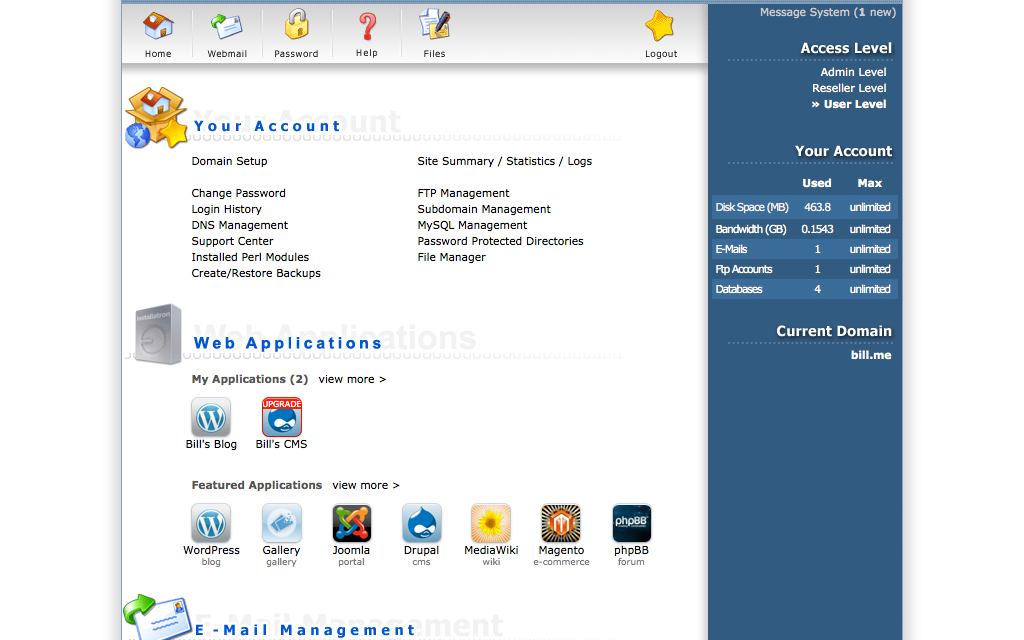This screenshot has height=640, width=1024.
Task: Open Message System (1 new)
Action: [827, 12]
